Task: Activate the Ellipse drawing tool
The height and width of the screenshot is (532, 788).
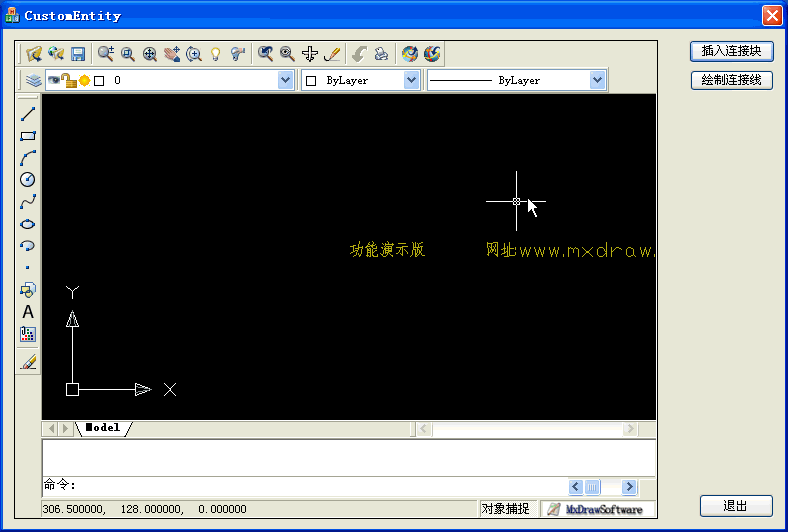Action: point(28,224)
